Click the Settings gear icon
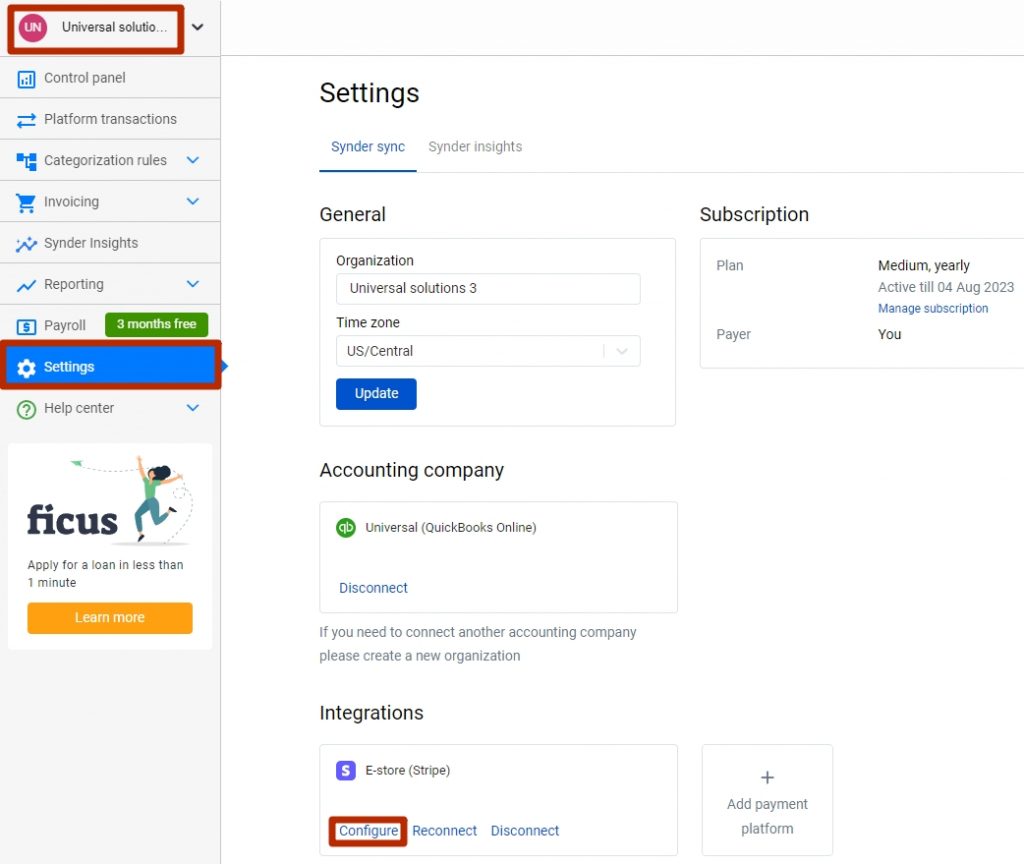Viewport: 1024px width, 864px height. tap(26, 368)
